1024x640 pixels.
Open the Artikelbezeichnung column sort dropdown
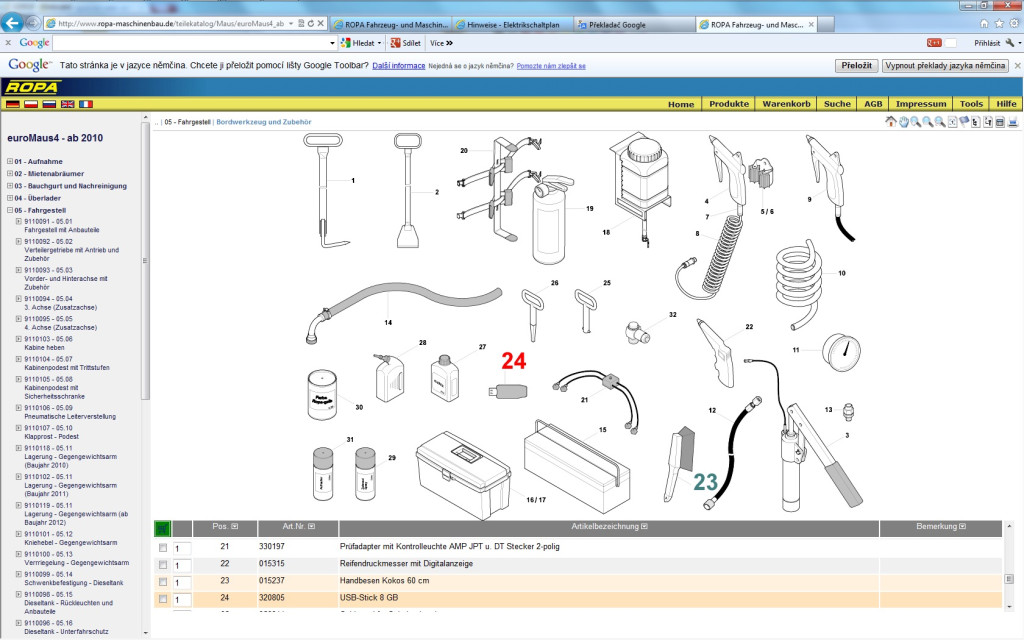point(645,526)
